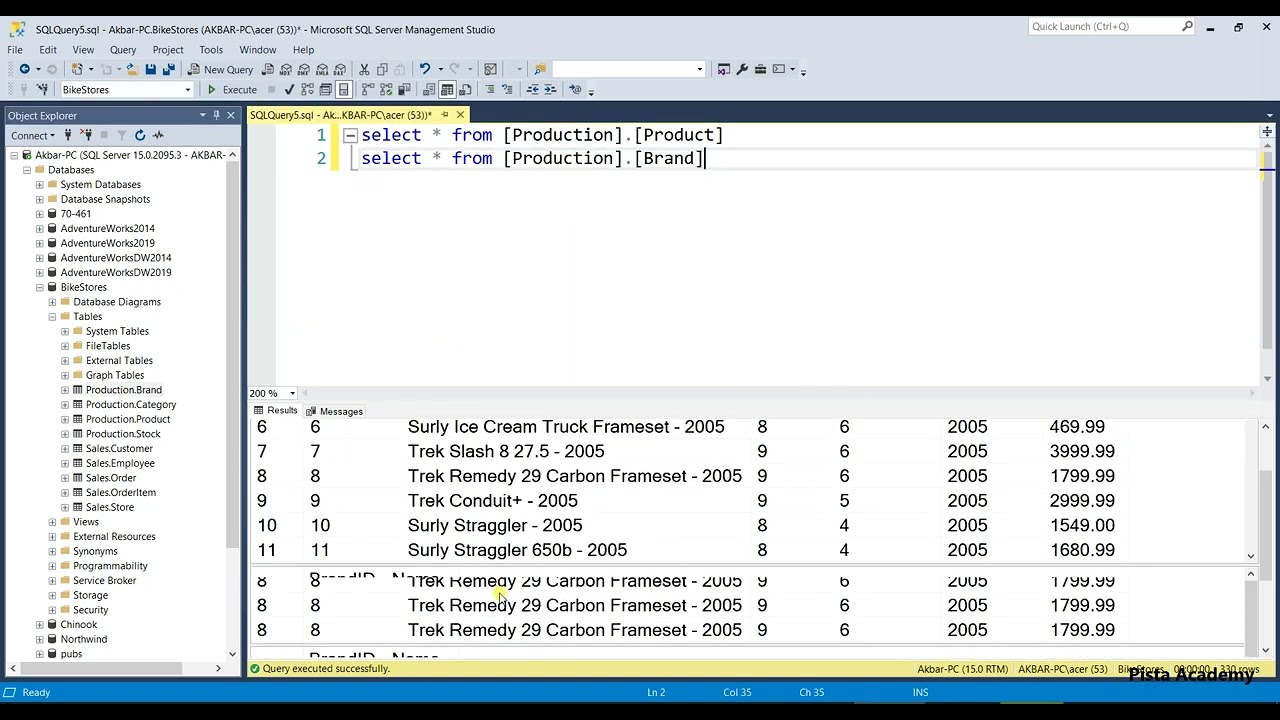Click the New Query toolbar button

222,69
